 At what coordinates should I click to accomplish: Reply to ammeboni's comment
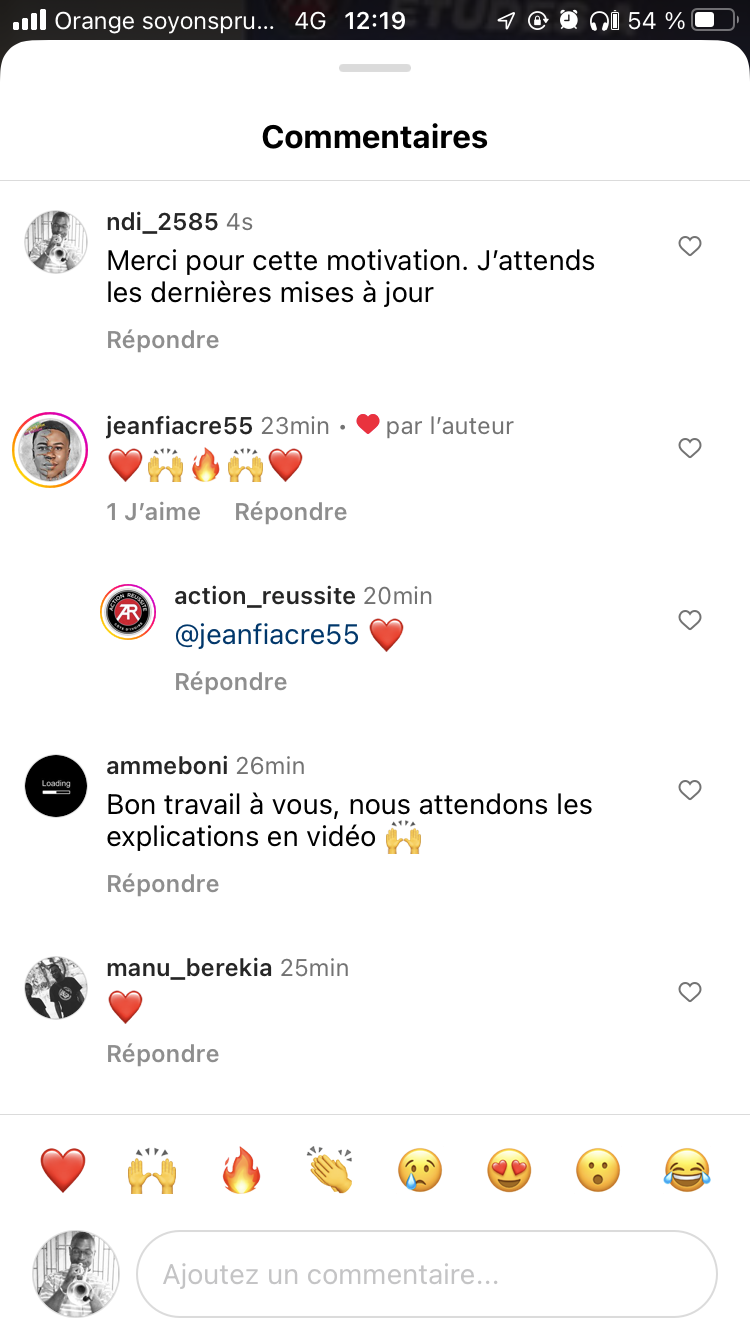(x=163, y=884)
